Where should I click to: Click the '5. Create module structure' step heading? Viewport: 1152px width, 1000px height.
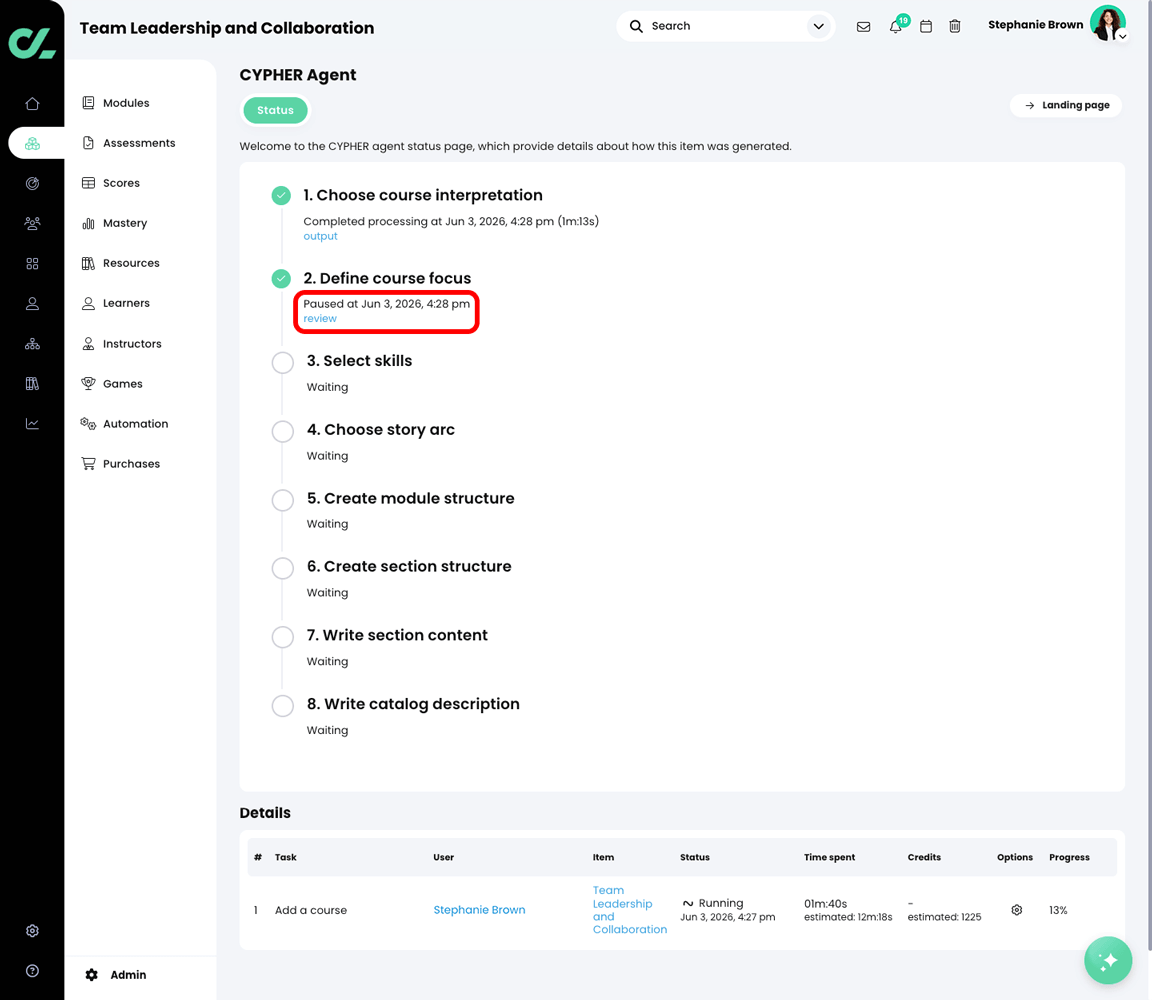411,498
